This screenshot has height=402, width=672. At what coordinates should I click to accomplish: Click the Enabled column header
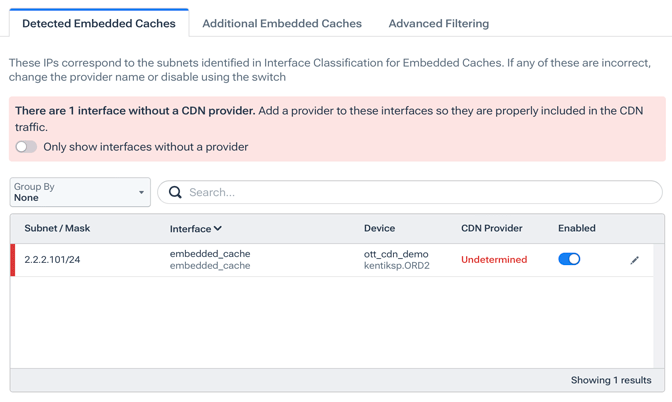576,229
